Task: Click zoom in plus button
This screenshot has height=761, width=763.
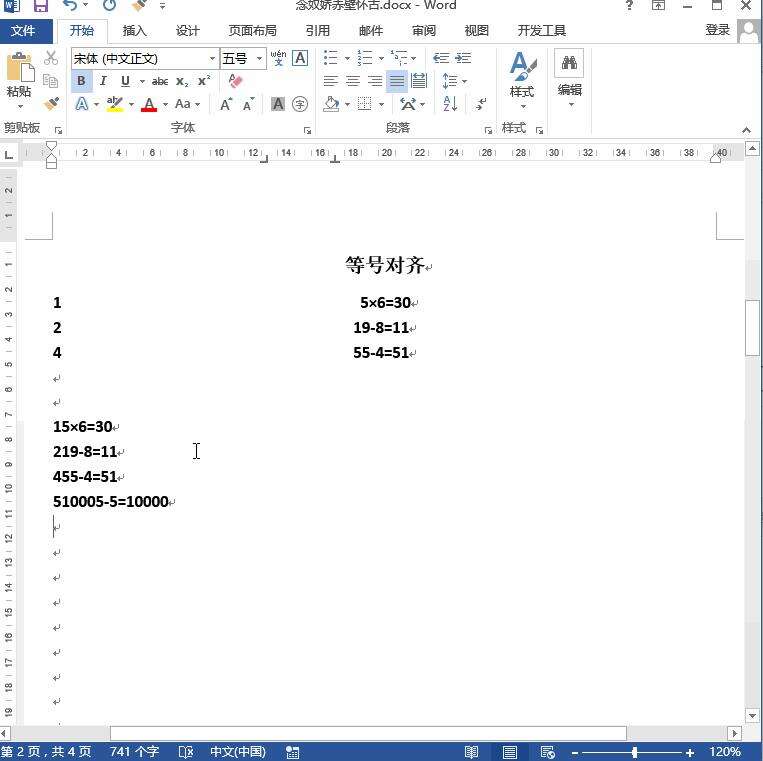Action: coord(690,752)
